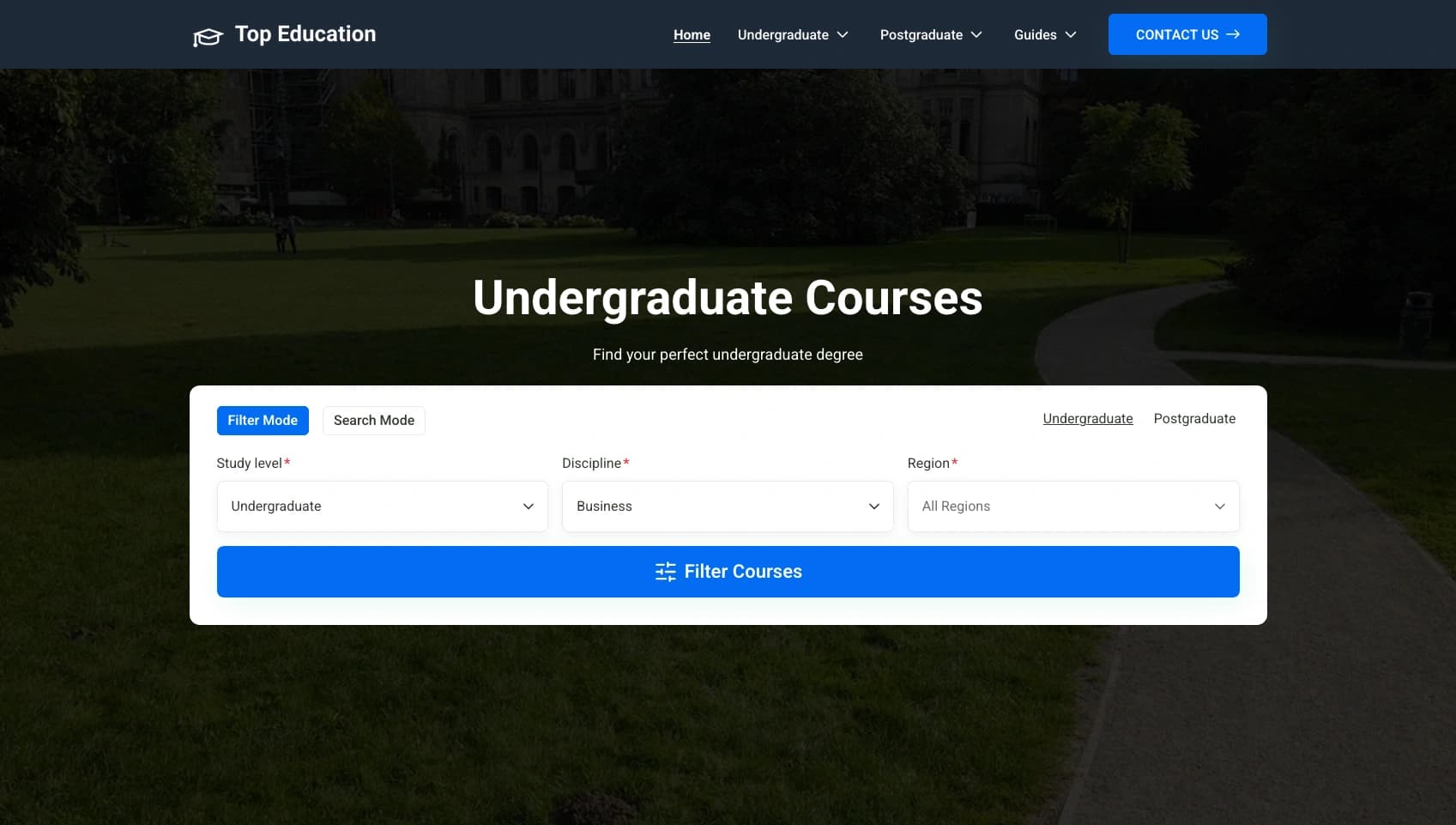Switch to the Postgraduate filter view
The width and height of the screenshot is (1456, 825).
[x=1194, y=418]
